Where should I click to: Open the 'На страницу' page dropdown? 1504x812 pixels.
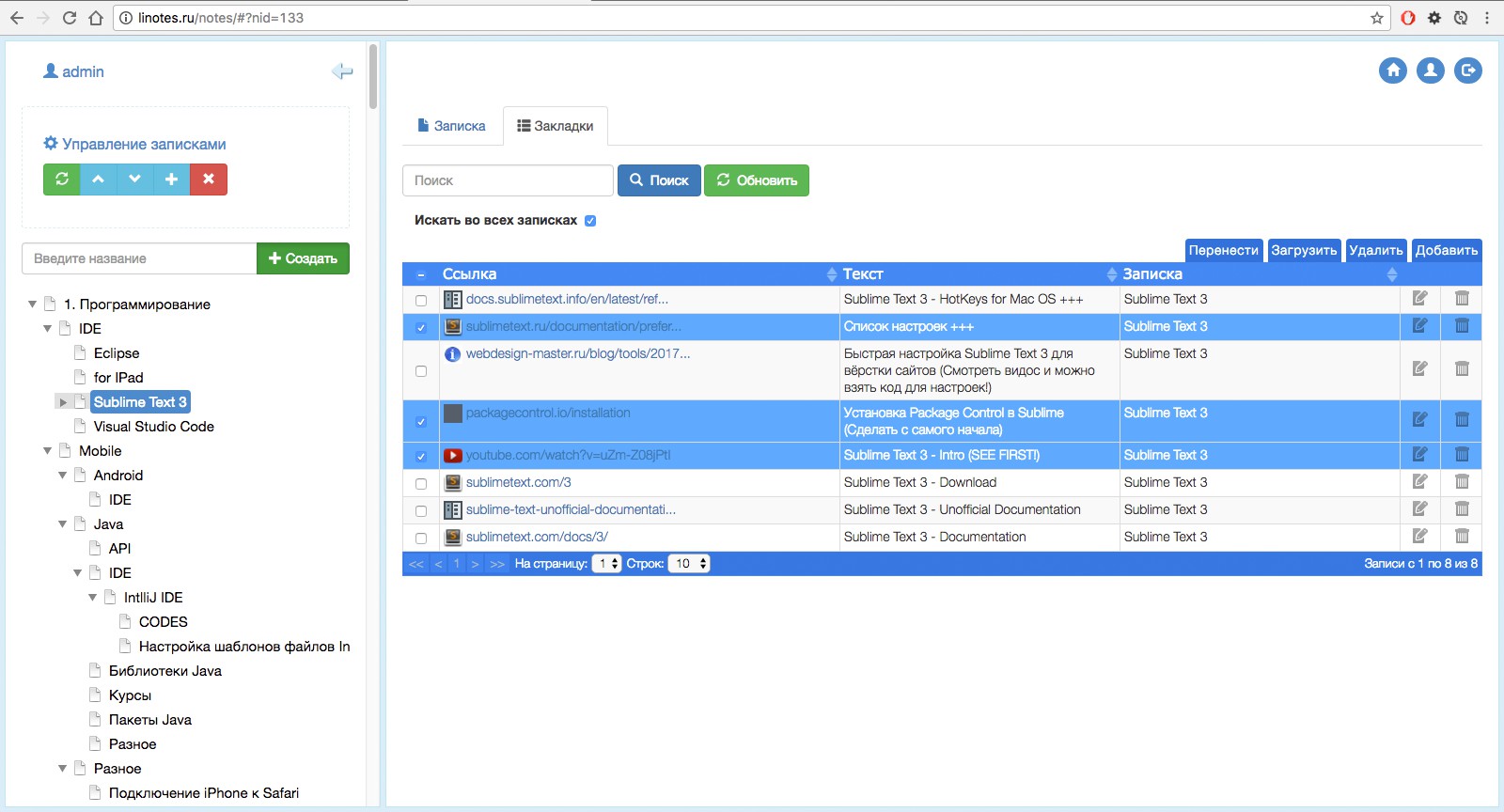coord(607,564)
